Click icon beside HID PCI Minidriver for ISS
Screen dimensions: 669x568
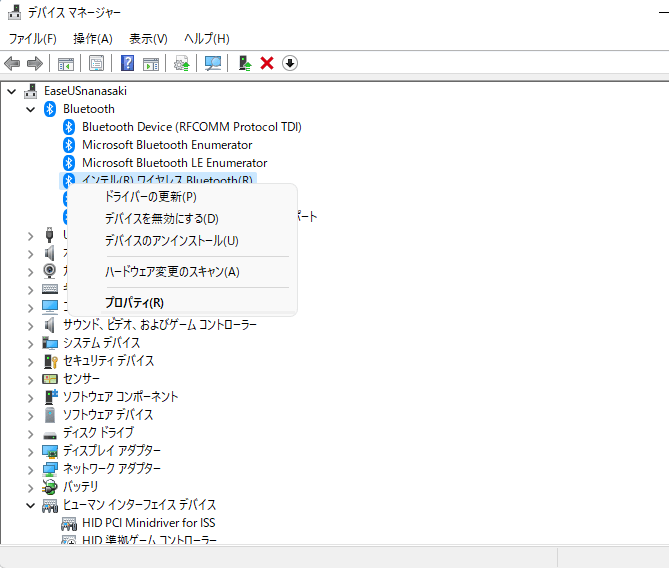(x=69, y=523)
